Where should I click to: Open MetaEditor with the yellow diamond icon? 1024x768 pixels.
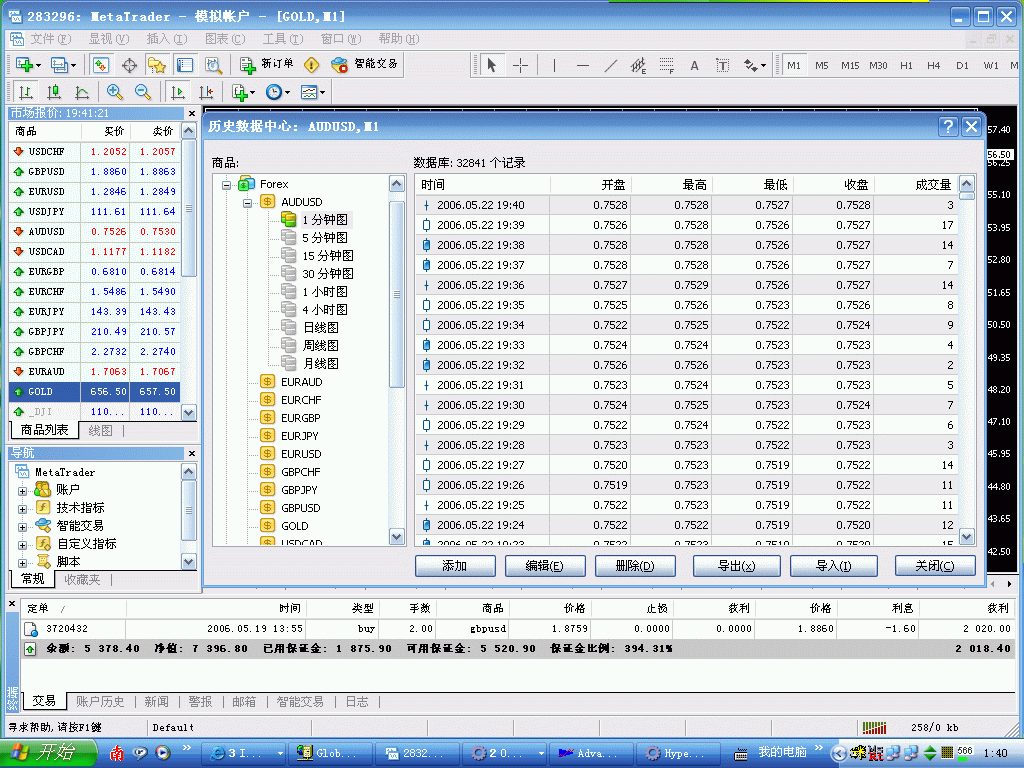coord(312,65)
